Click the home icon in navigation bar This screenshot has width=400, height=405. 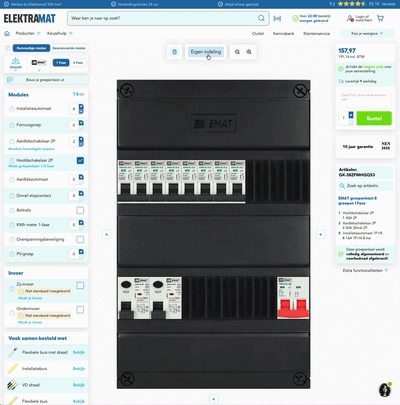coord(7,33)
